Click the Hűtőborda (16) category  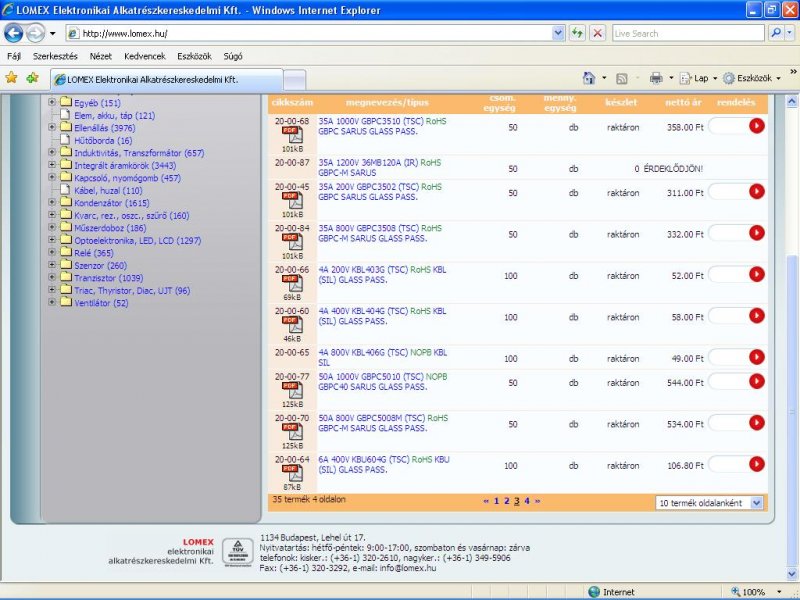[x=103, y=140]
